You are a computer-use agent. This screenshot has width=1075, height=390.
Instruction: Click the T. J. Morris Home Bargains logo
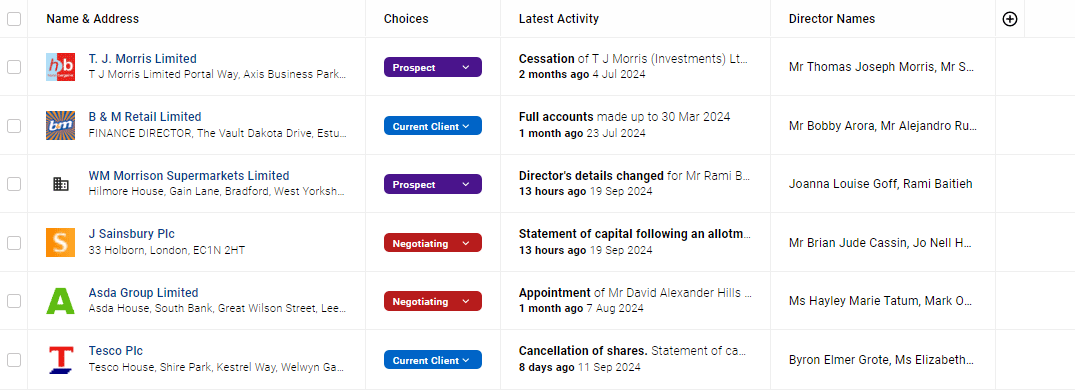[60, 67]
